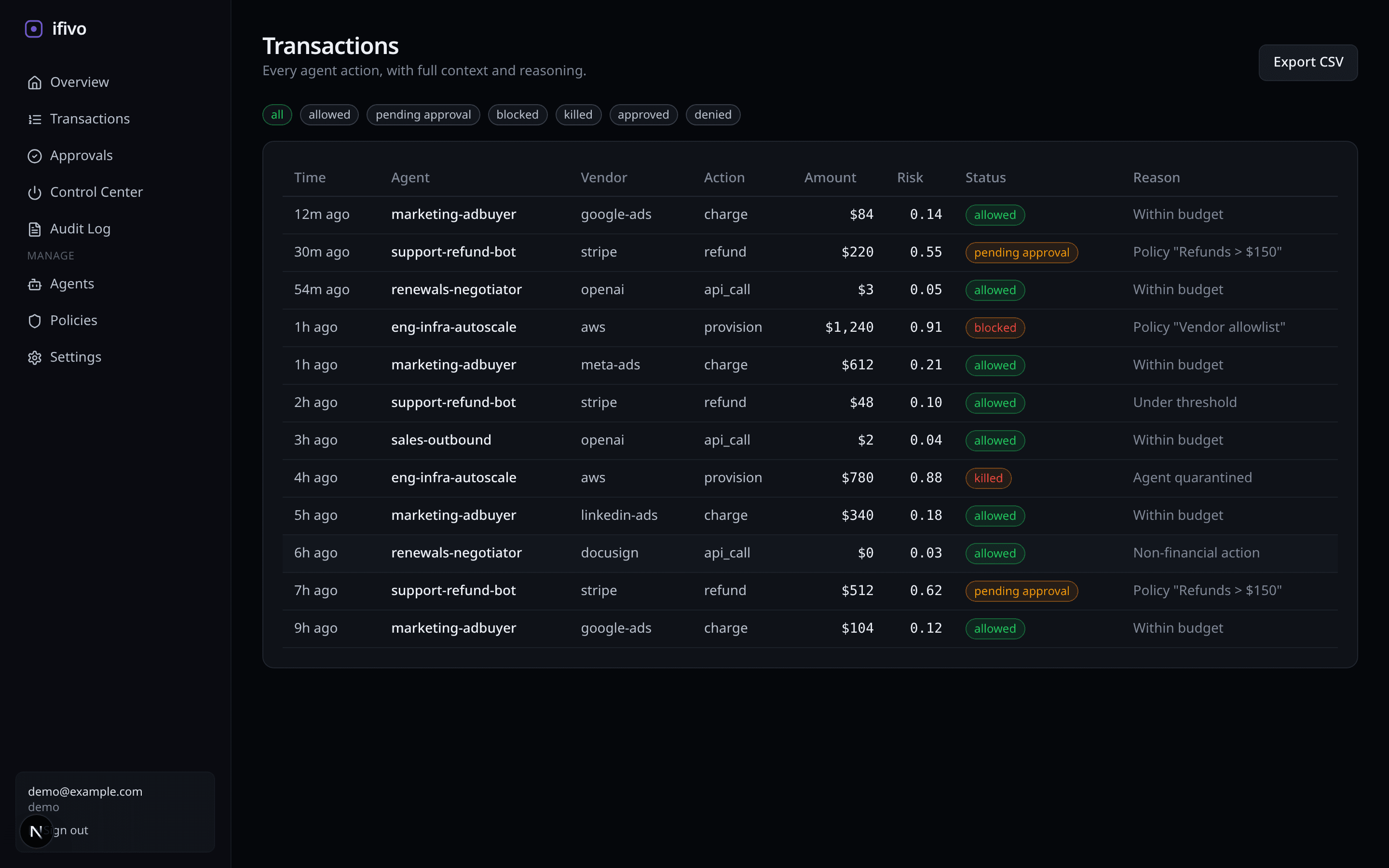Click the Transactions list icon

34,119
